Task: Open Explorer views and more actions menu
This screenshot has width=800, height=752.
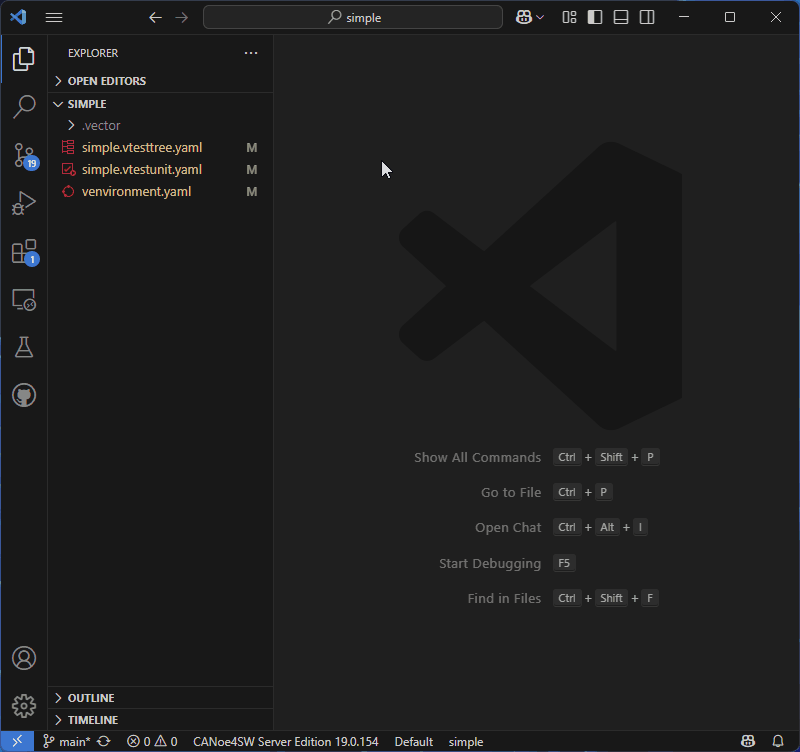Action: click(x=251, y=53)
